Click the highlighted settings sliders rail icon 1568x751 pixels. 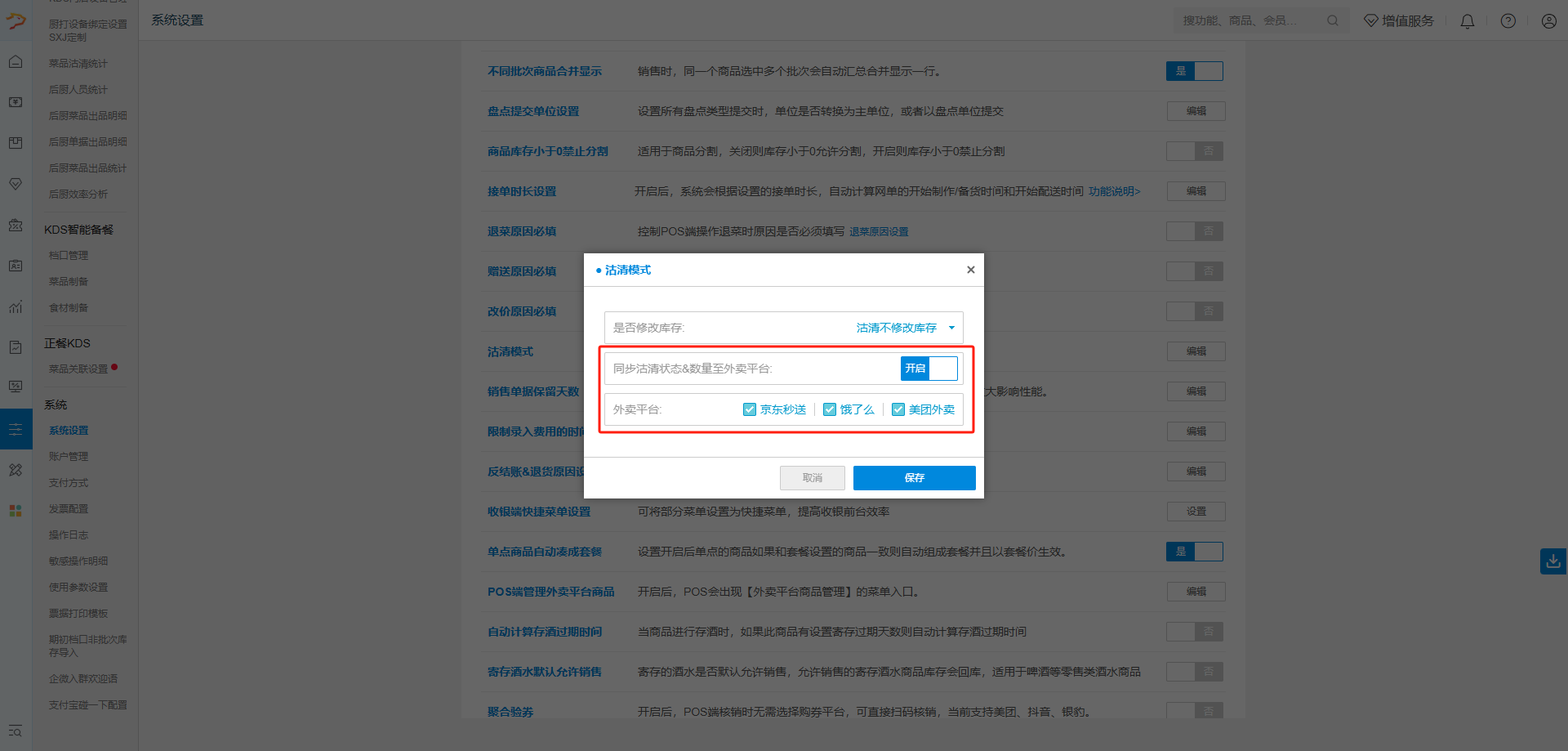point(16,429)
